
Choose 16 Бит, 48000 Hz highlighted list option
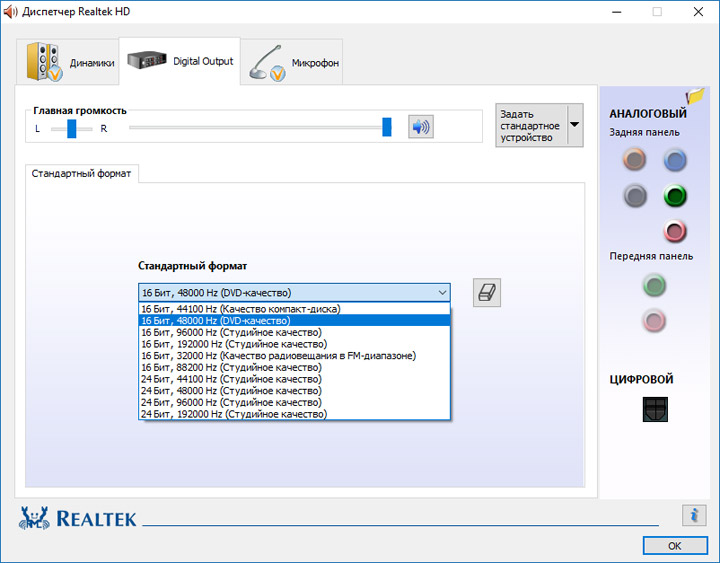(x=294, y=321)
